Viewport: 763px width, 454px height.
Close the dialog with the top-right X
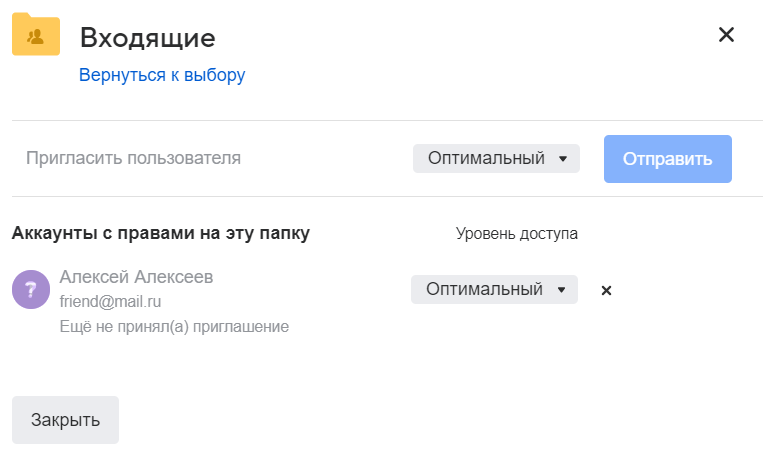point(727,35)
